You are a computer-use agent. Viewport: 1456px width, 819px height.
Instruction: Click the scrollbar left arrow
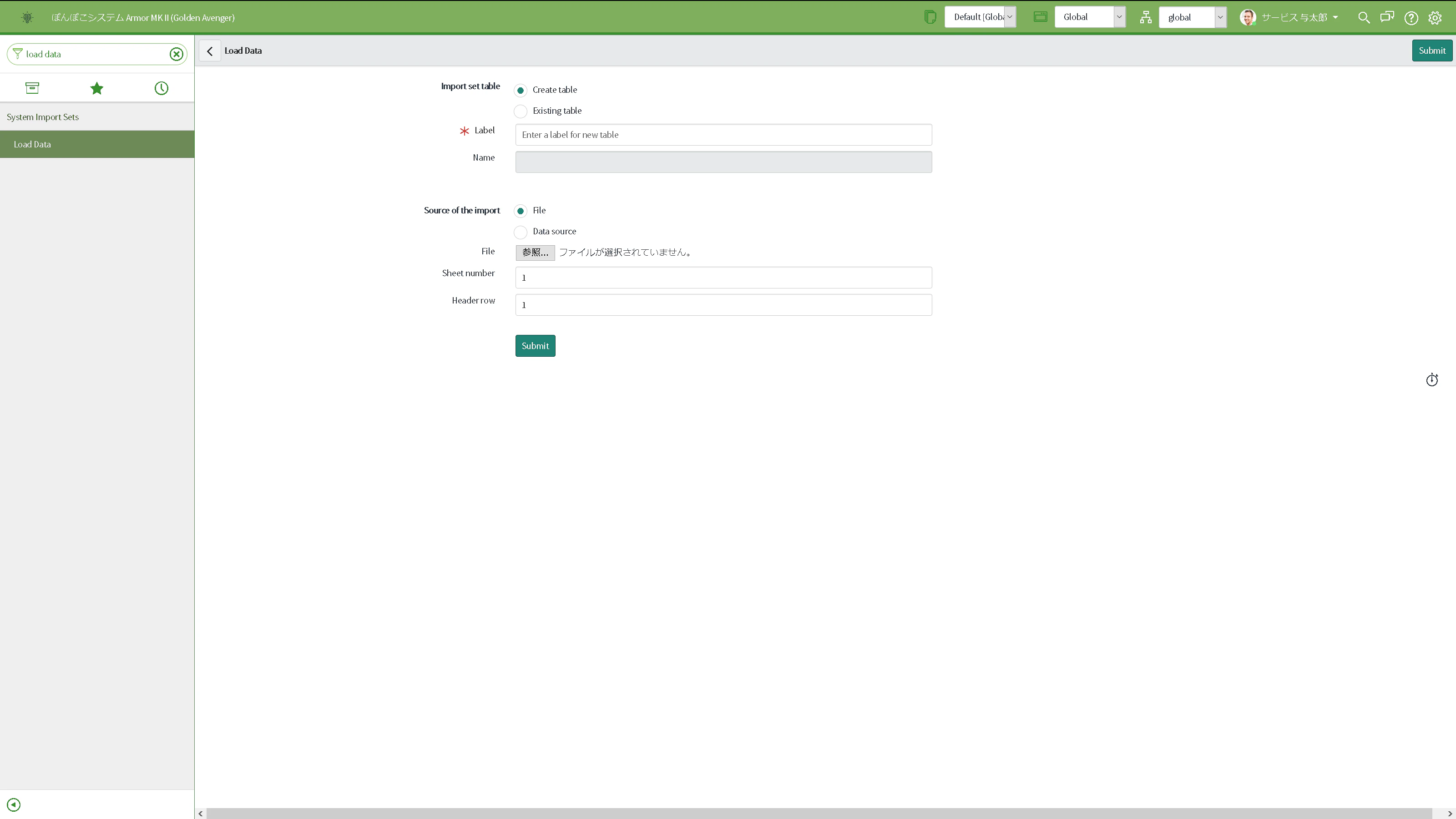coord(201,814)
